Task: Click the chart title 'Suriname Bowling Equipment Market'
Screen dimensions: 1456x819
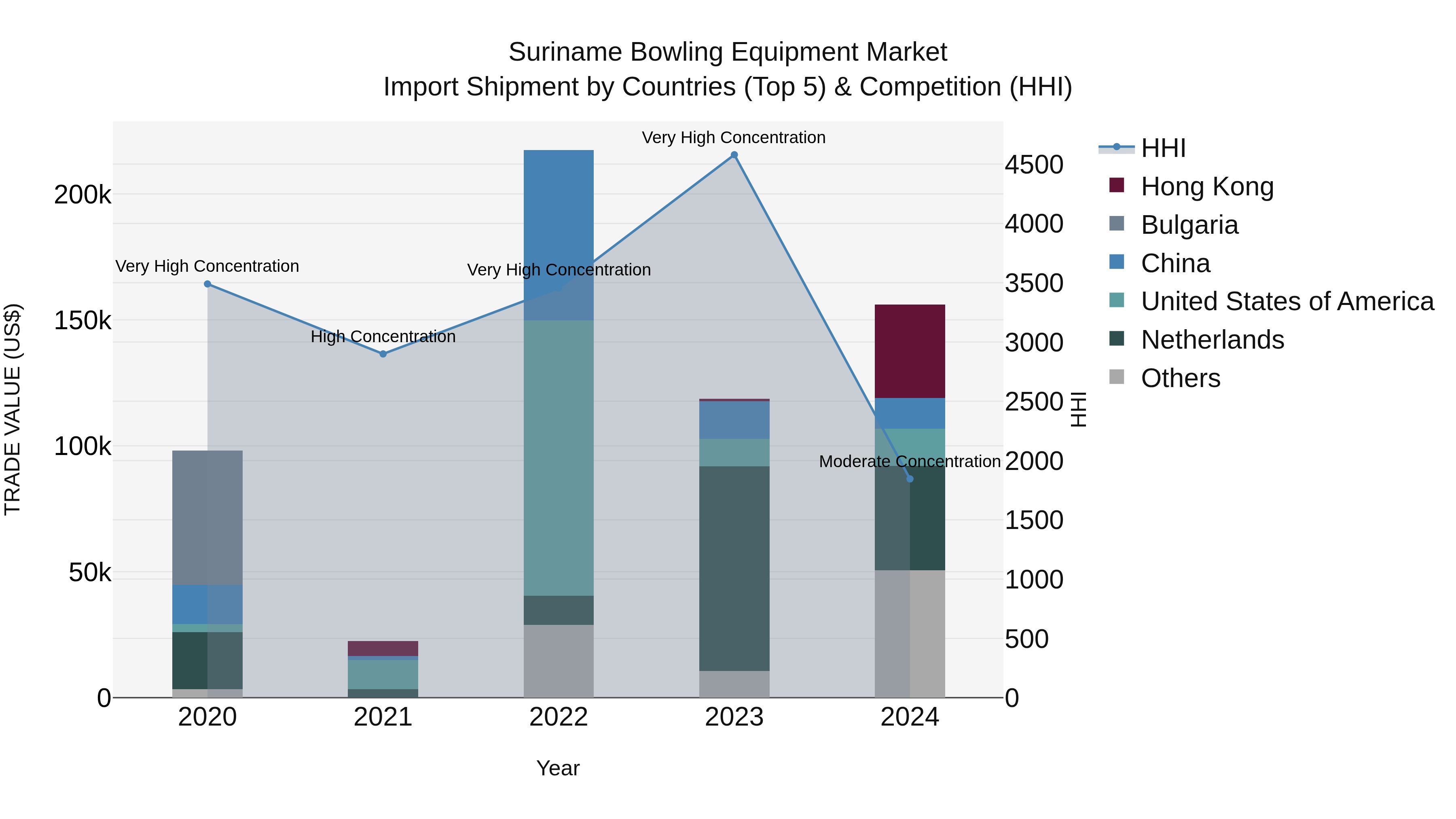Action: click(728, 52)
